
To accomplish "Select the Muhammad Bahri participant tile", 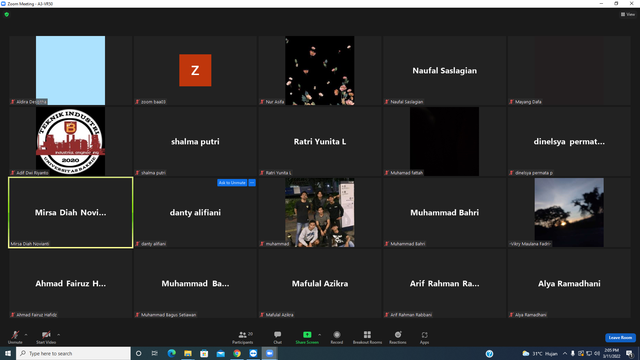I will (x=444, y=212).
